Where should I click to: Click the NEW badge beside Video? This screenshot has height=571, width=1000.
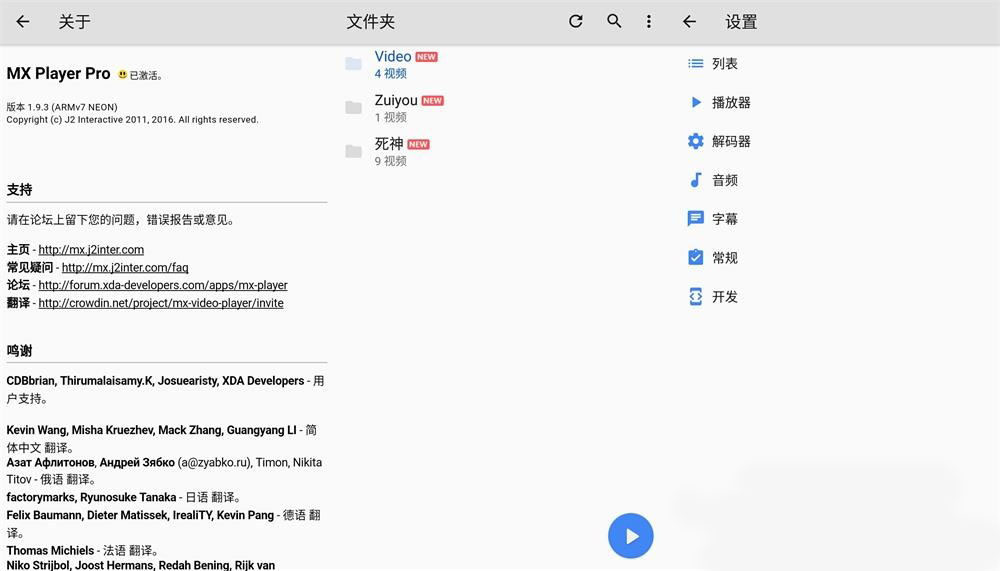point(427,57)
